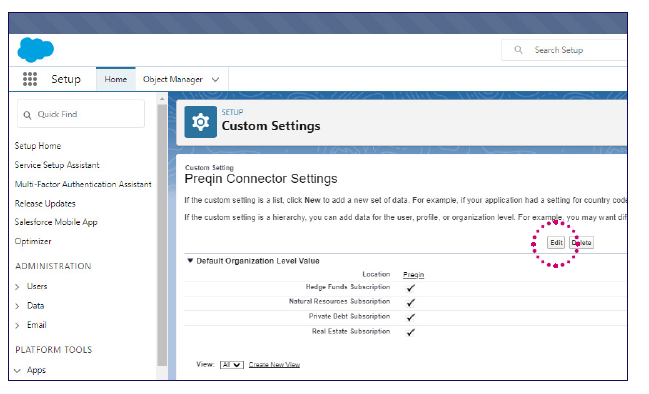The width and height of the screenshot is (649, 394).
Task: Open the App Launcher dots grid
Action: (30, 79)
